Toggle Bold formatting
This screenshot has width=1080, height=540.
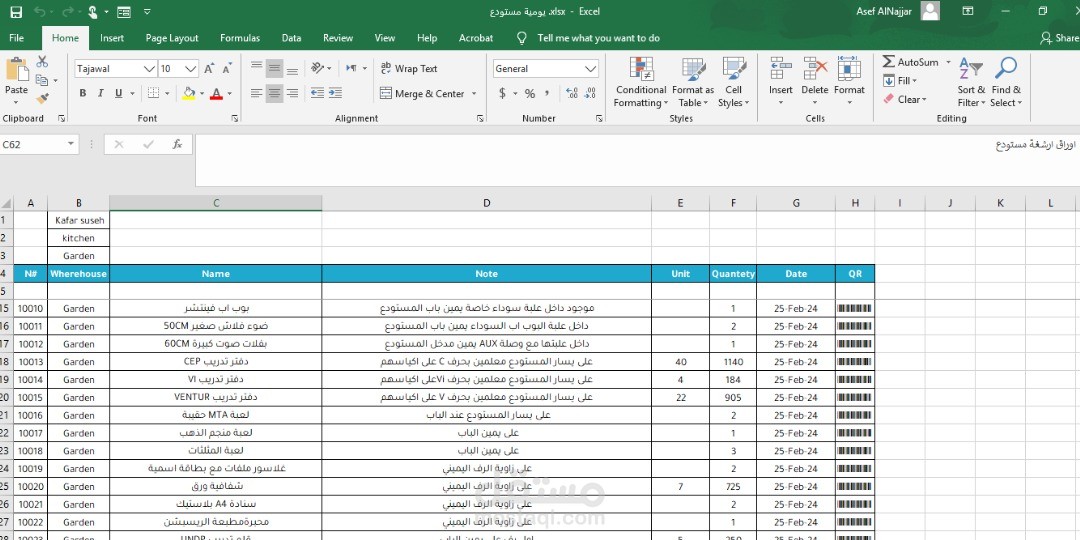[83, 93]
